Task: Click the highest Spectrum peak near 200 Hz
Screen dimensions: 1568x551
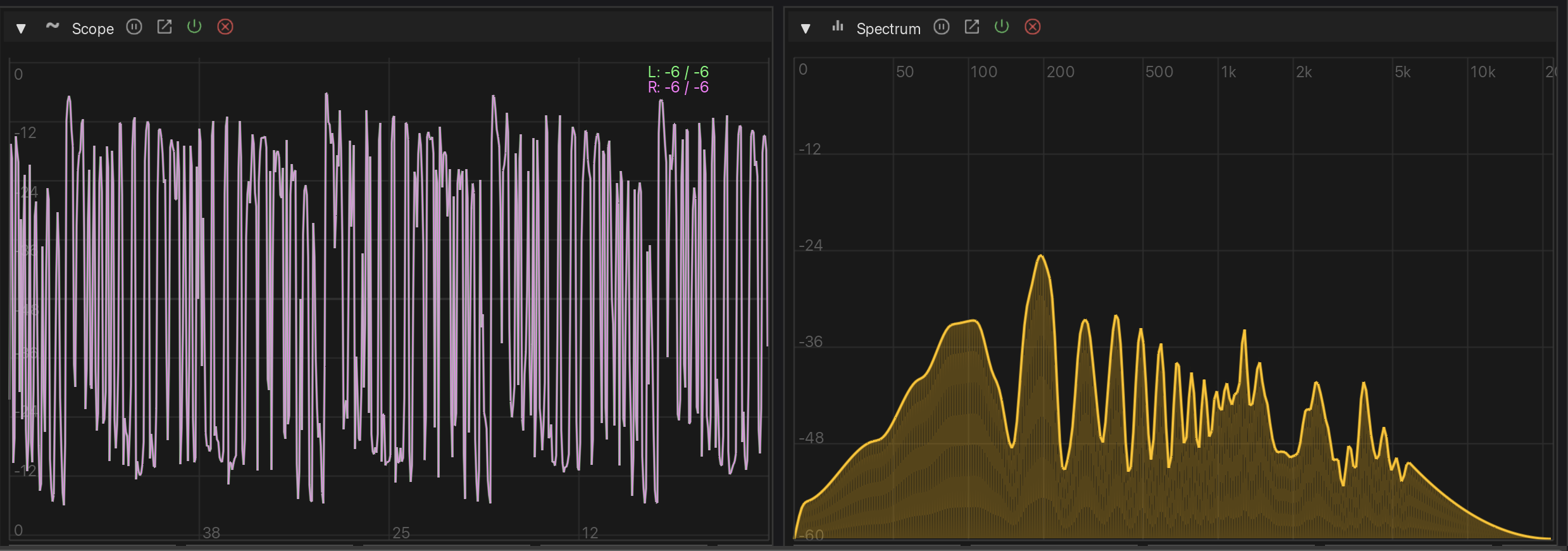Action: 1041,256
